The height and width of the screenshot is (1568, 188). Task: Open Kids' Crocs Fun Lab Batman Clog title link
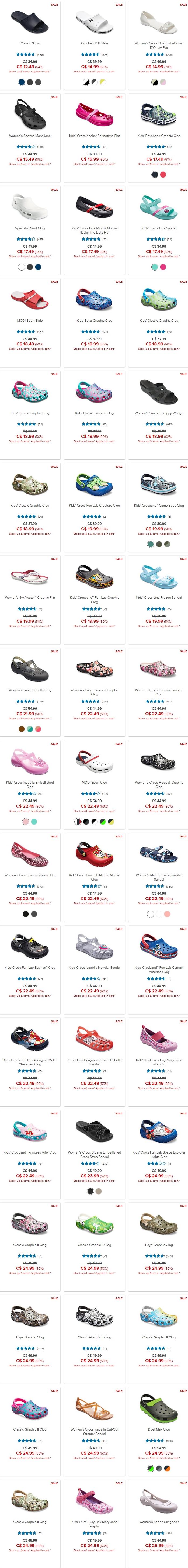[30, 967]
